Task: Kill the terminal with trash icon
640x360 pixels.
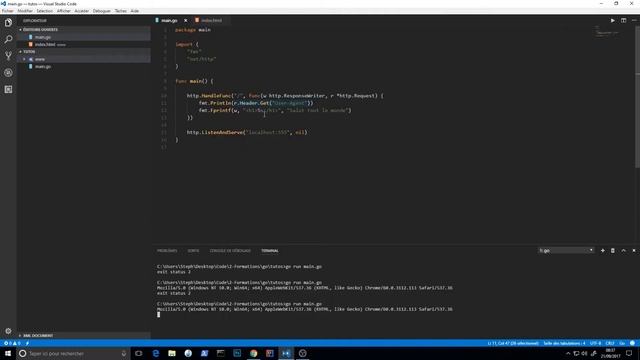Action: click(613, 251)
